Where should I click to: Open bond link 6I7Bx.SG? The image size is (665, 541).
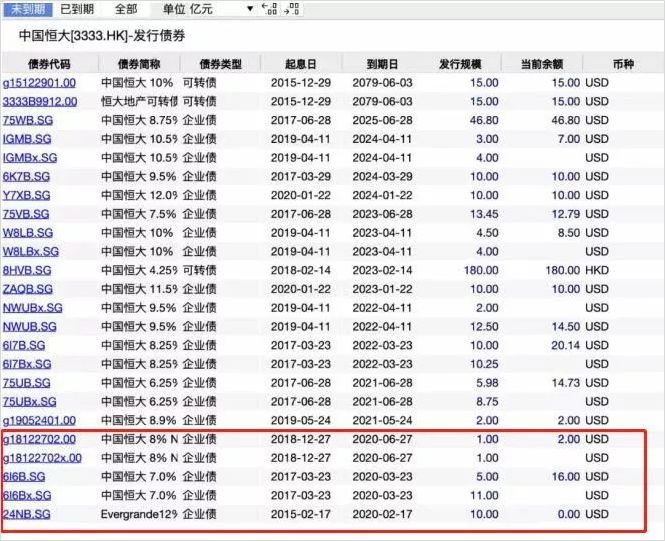click(27, 364)
